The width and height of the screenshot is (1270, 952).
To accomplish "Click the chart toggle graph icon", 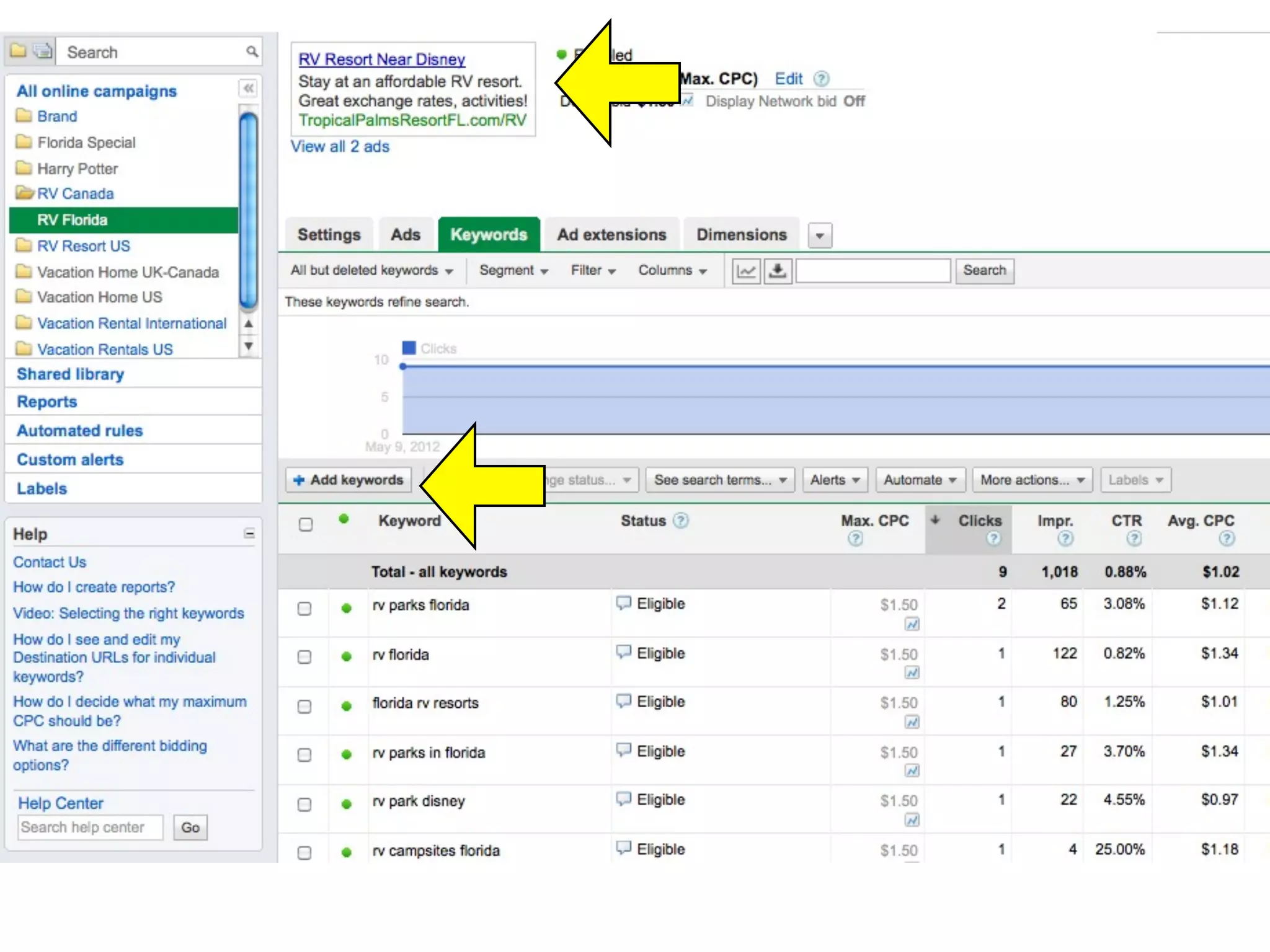I will 746,271.
